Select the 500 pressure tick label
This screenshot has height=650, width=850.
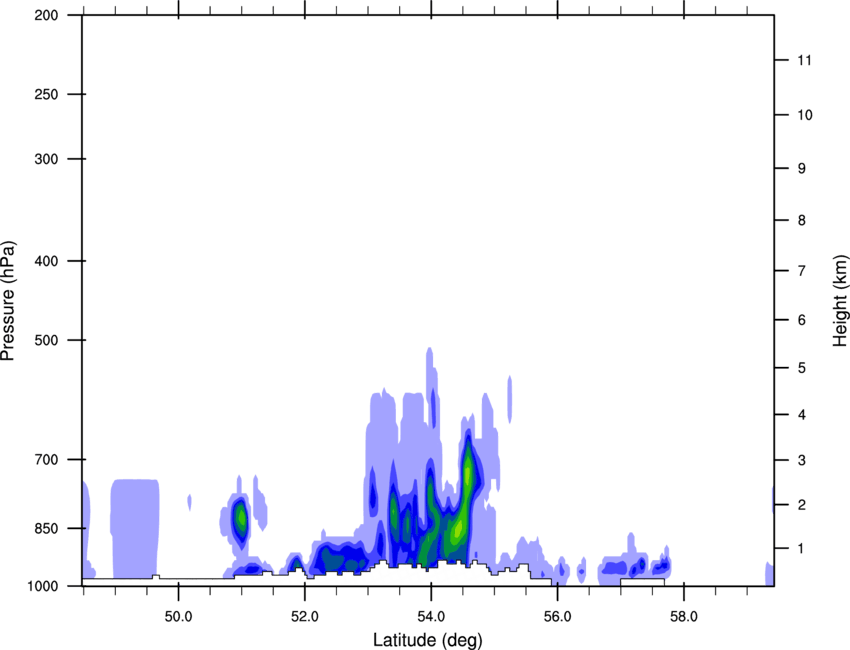[46, 340]
